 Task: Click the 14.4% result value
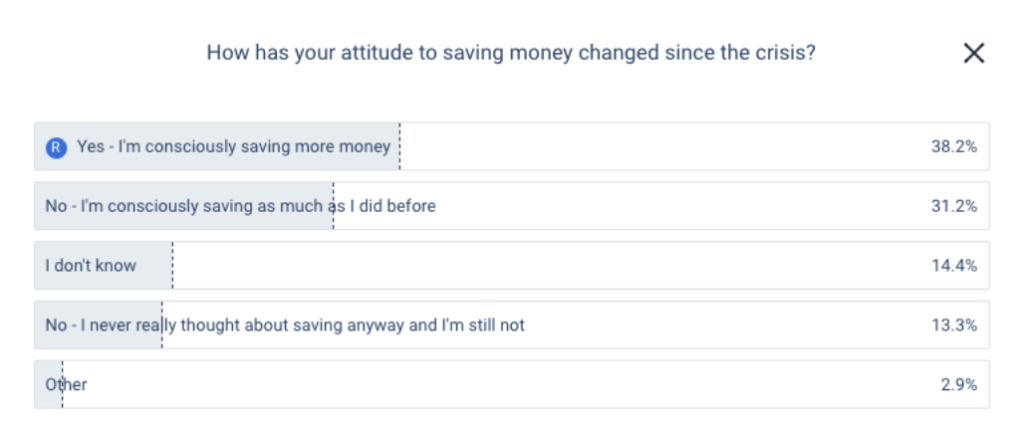[x=953, y=266]
